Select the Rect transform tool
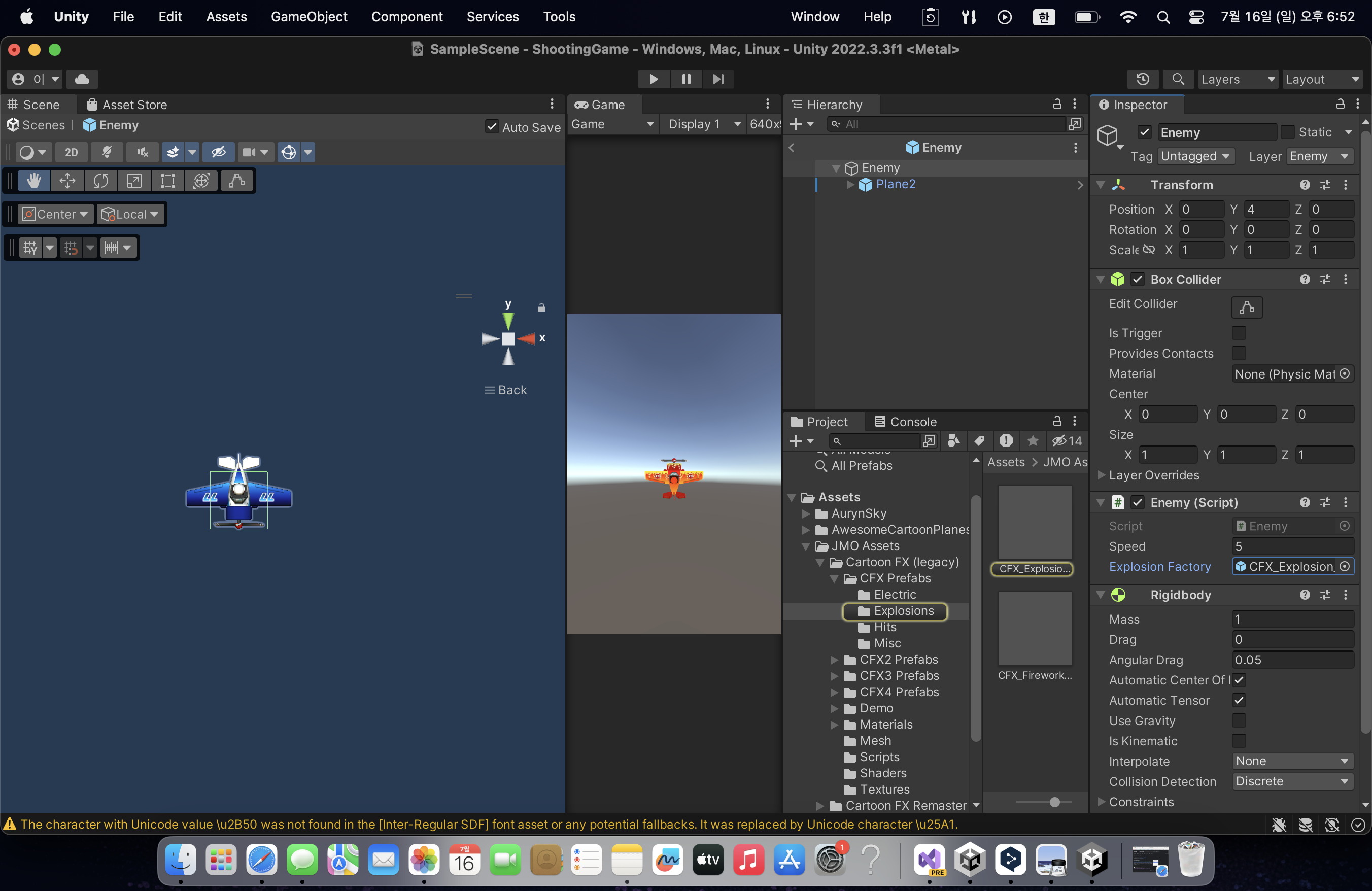The height and width of the screenshot is (891, 1372). tap(168, 181)
